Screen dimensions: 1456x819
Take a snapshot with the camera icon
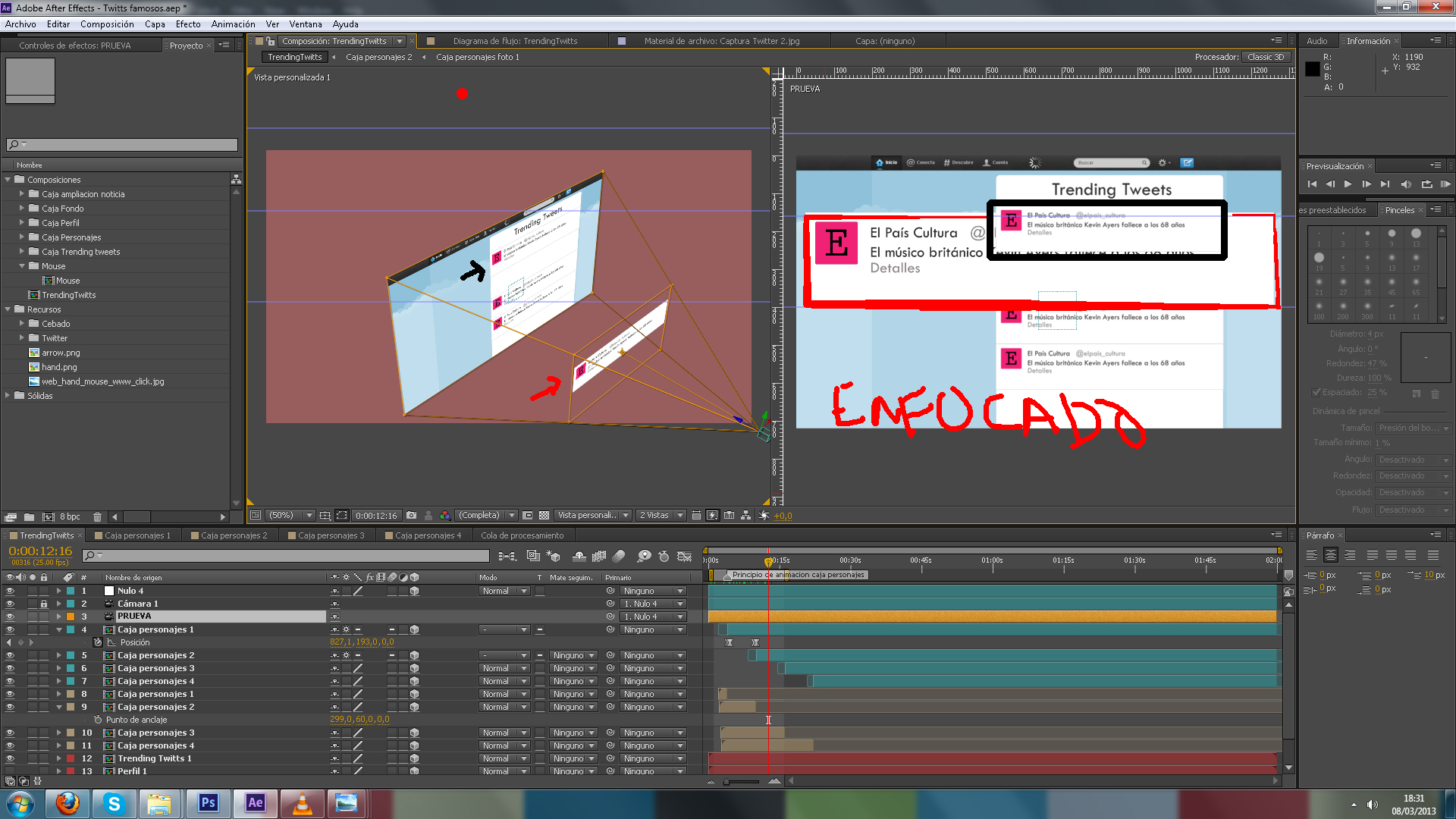click(x=411, y=516)
